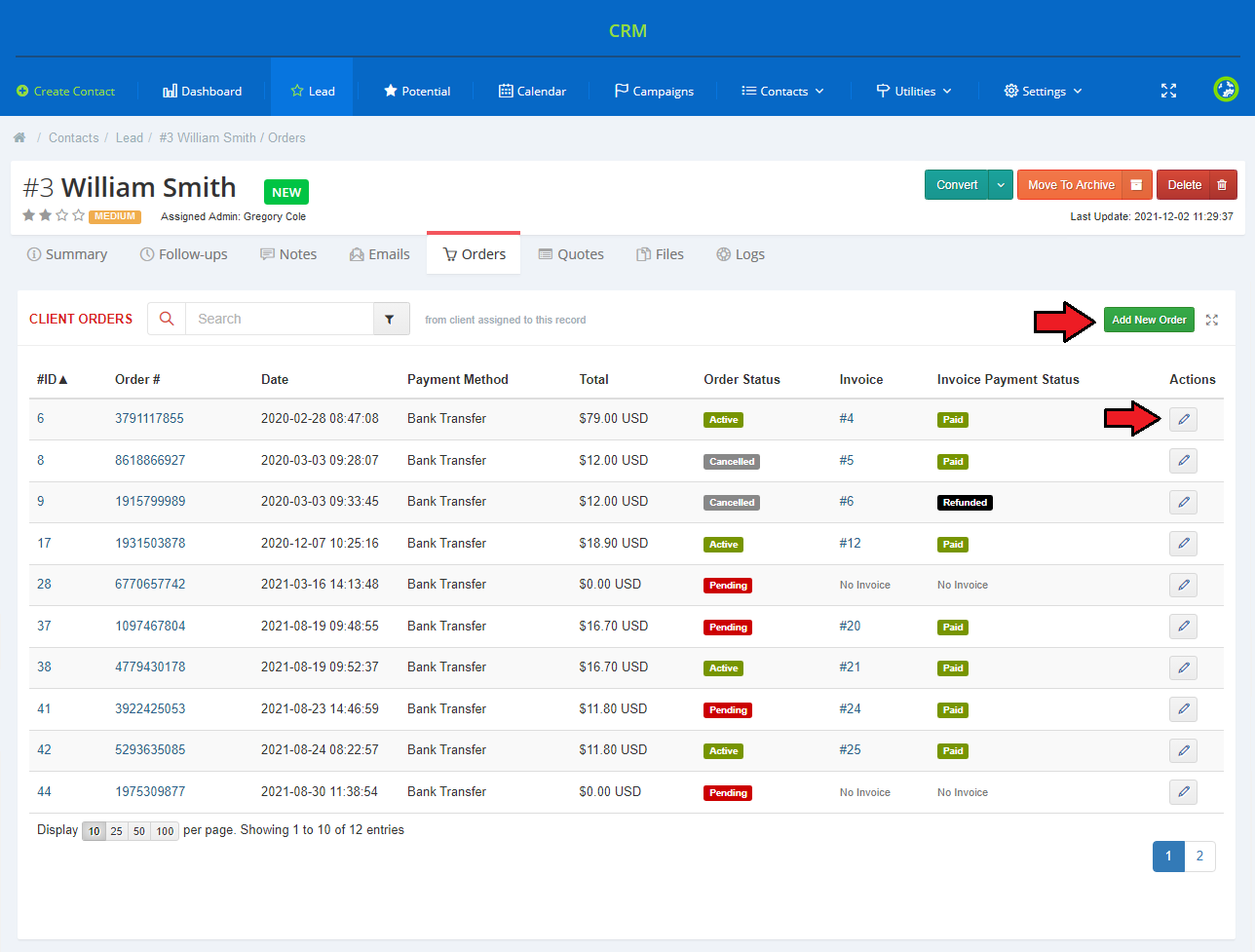Screen dimensions: 1255x952
Task: Sort by Order Status column header
Action: pyautogui.click(x=742, y=379)
